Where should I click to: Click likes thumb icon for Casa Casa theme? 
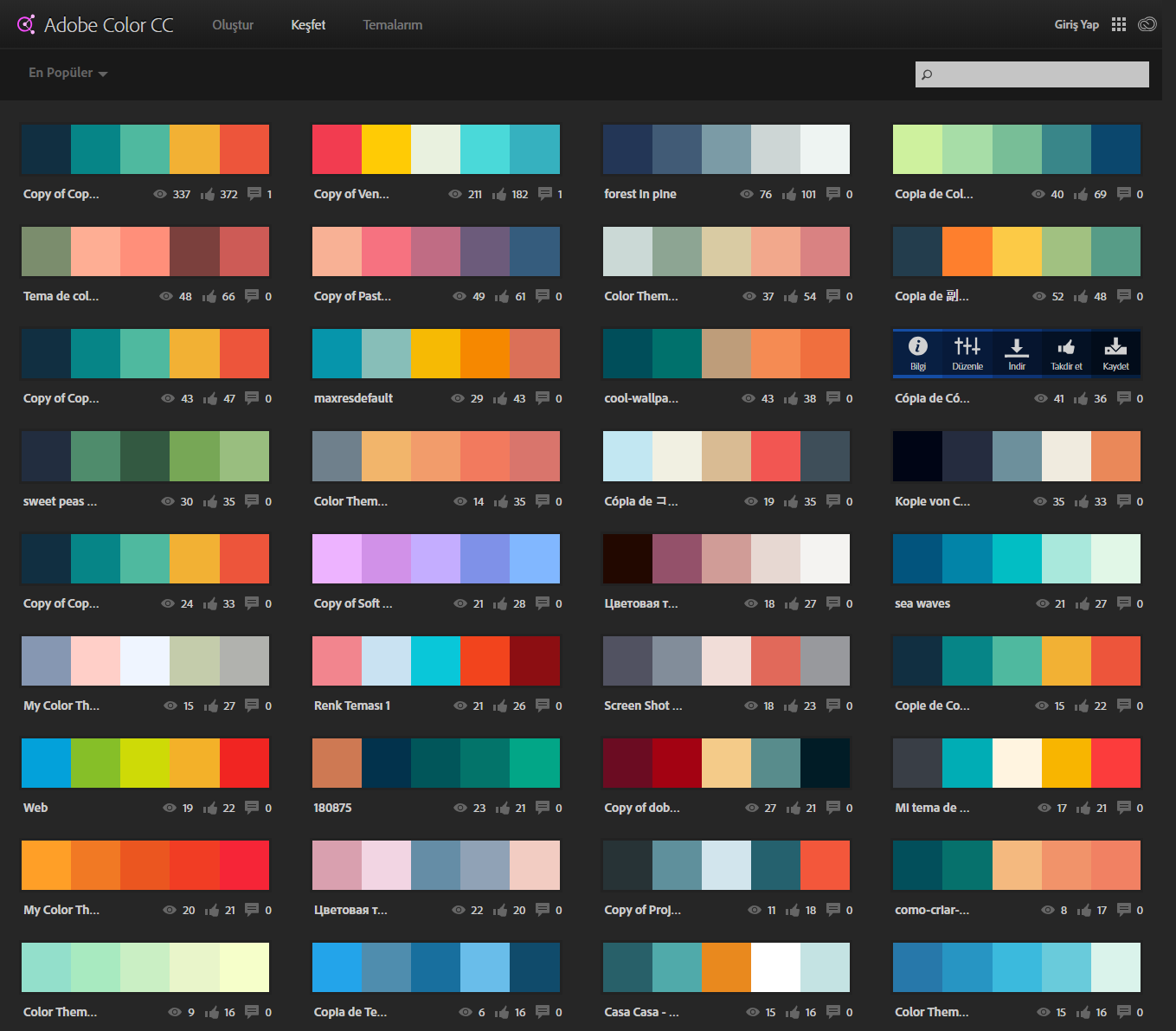click(791, 1012)
